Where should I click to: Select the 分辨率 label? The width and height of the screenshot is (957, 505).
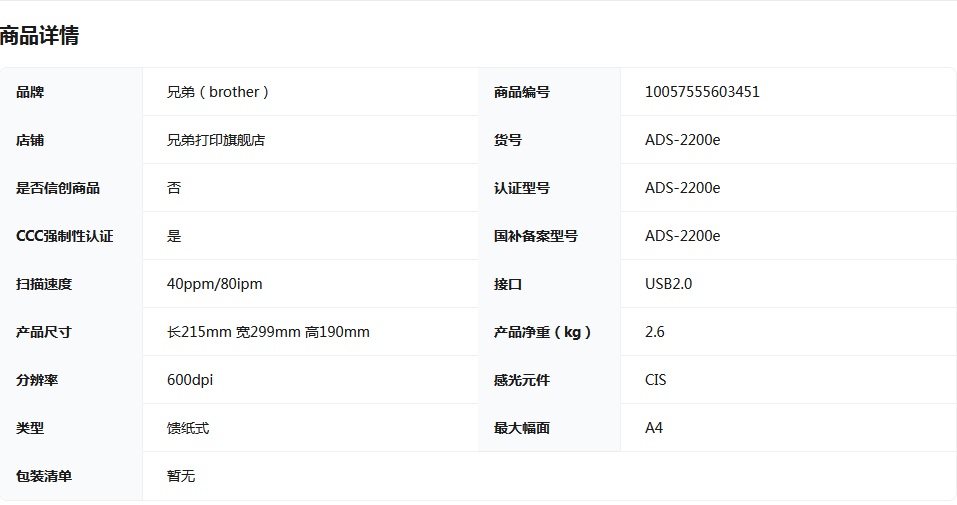point(37,380)
